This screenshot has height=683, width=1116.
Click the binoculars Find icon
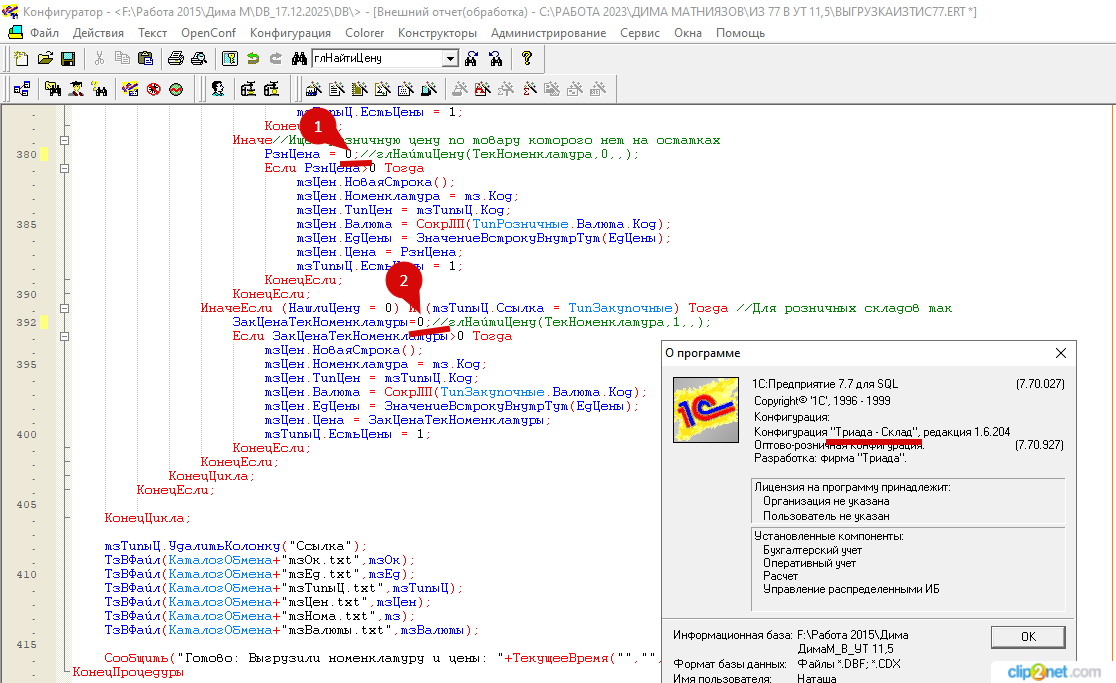(x=298, y=59)
